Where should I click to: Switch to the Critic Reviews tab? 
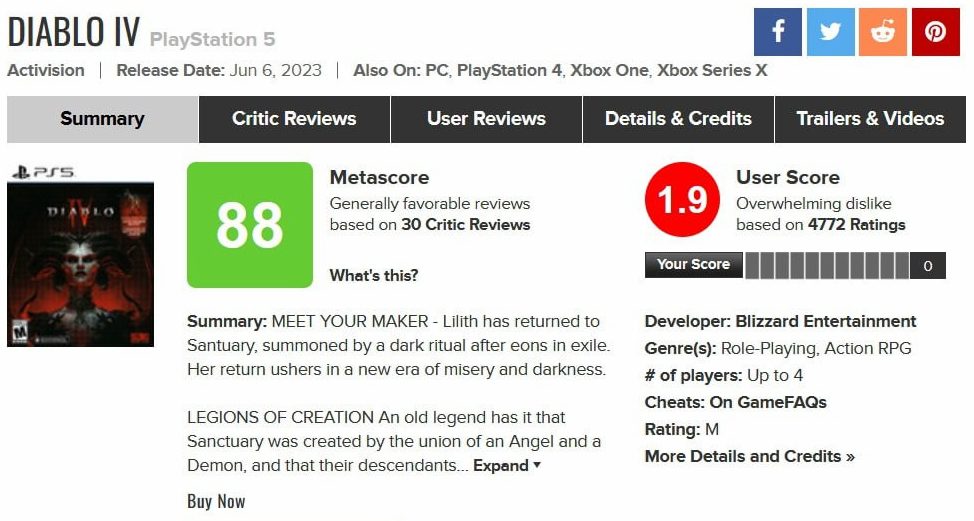click(294, 119)
